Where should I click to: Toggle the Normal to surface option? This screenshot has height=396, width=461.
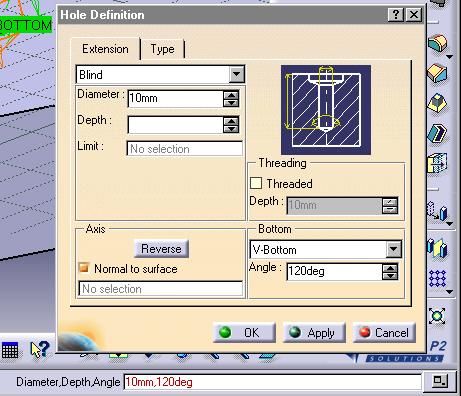tap(84, 268)
